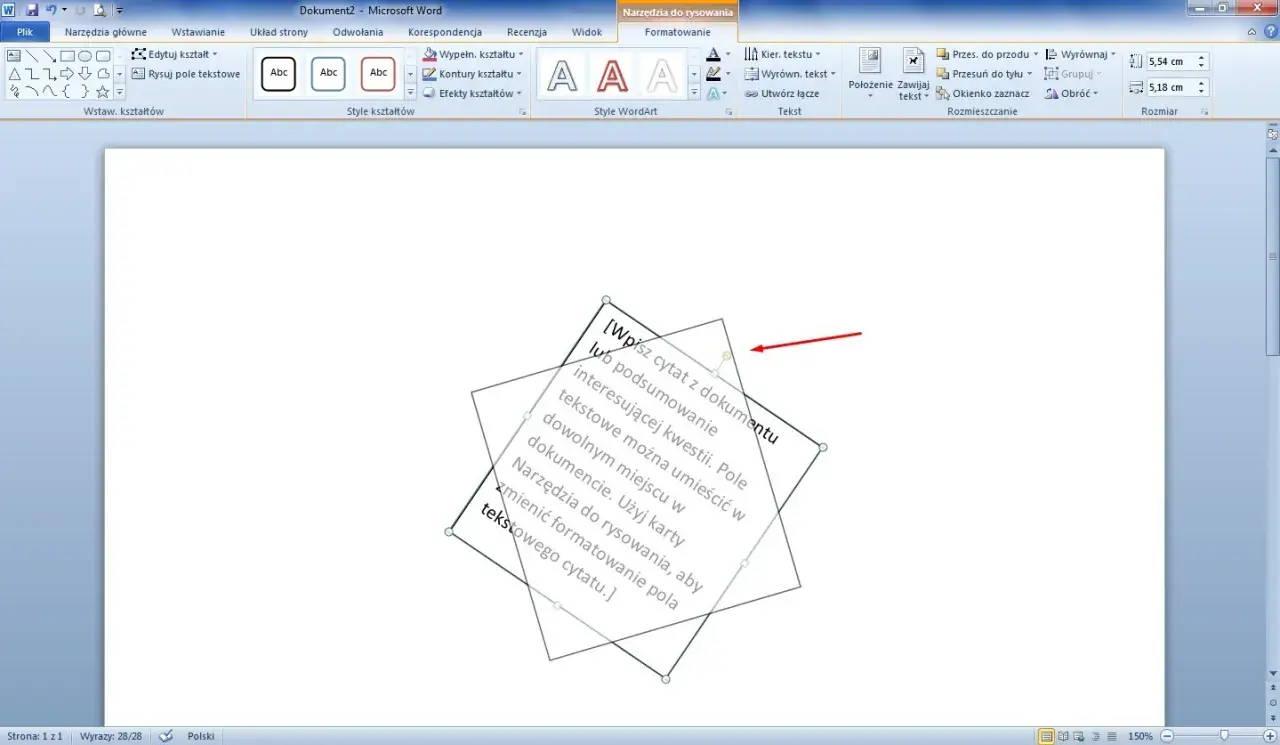Click the Wyrazy: 28/28 word count

112,736
